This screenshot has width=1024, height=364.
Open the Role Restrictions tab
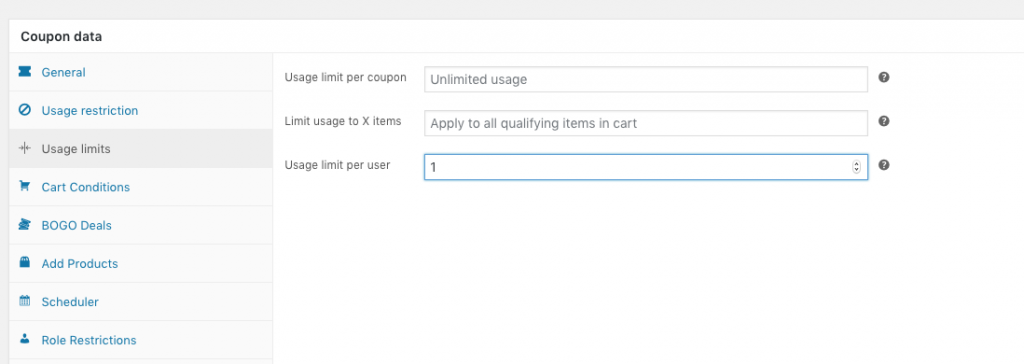click(x=140, y=340)
